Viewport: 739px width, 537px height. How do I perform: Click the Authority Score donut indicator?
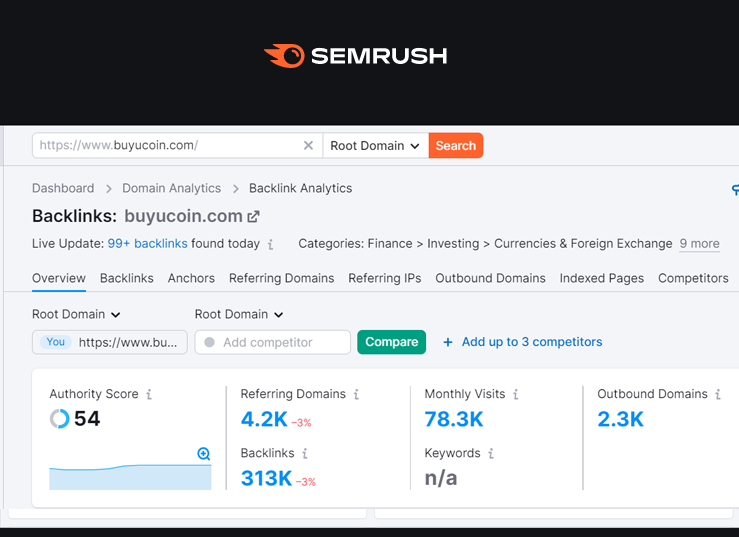pyautogui.click(x=59, y=418)
